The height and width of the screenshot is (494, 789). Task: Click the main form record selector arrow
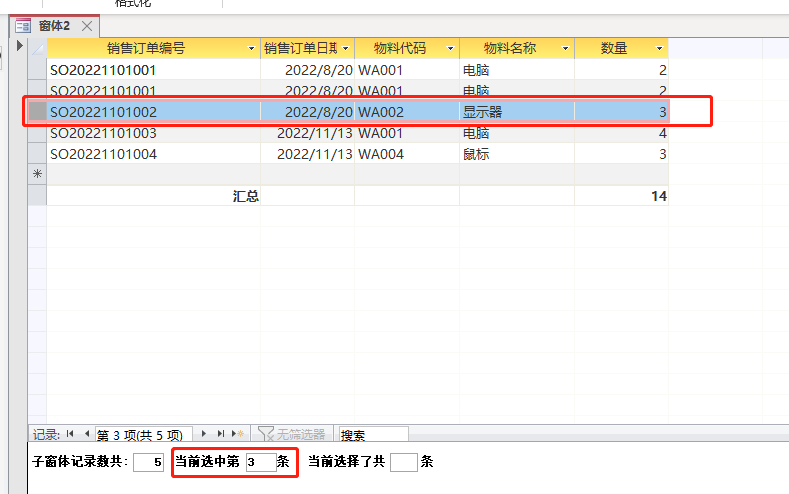(x=19, y=46)
